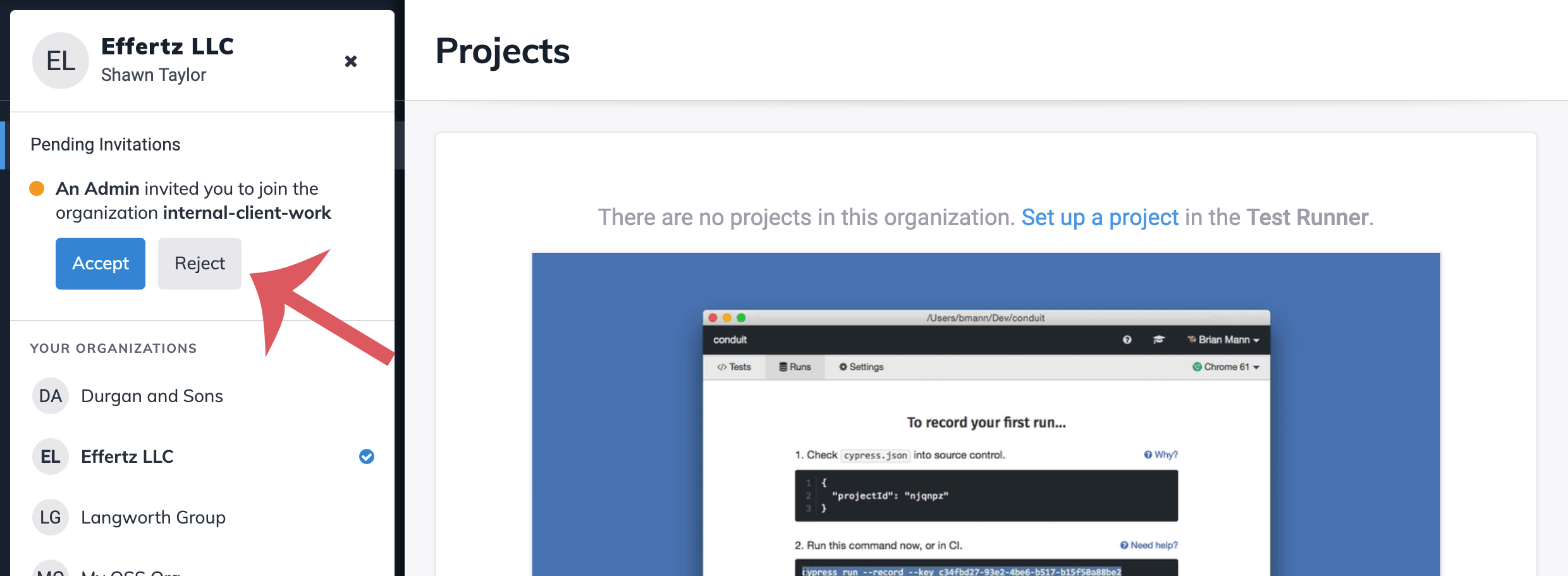
Task: Click the Need help? icon on step two
Action: [1124, 544]
